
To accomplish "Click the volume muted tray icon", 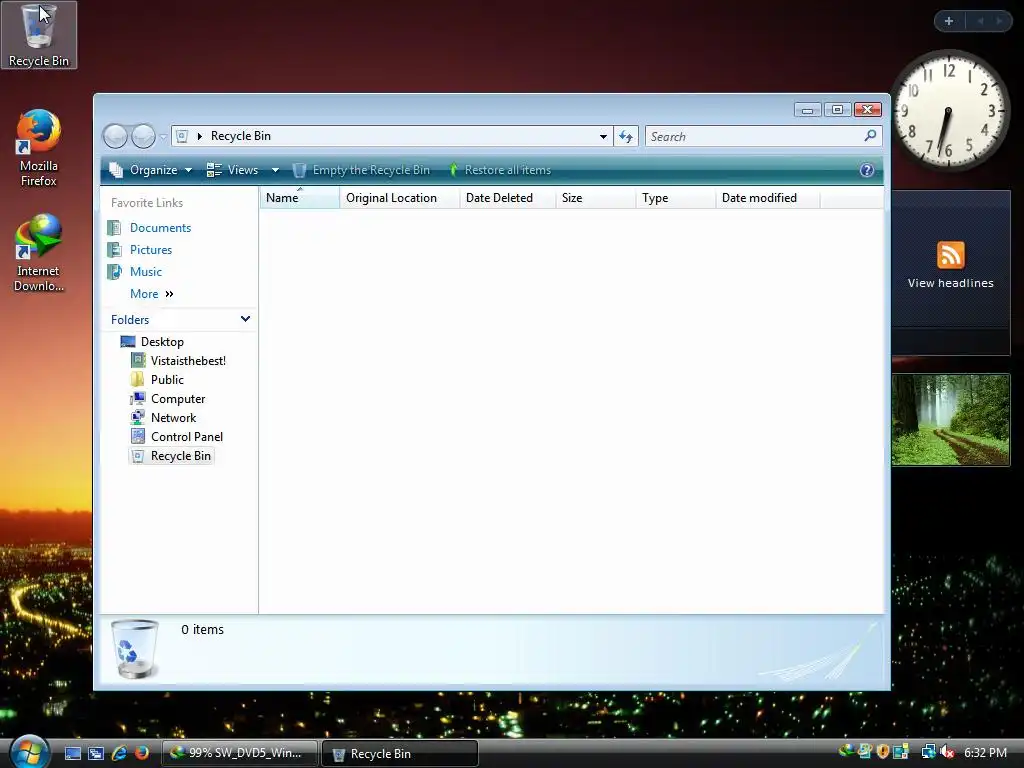I will tap(948, 752).
